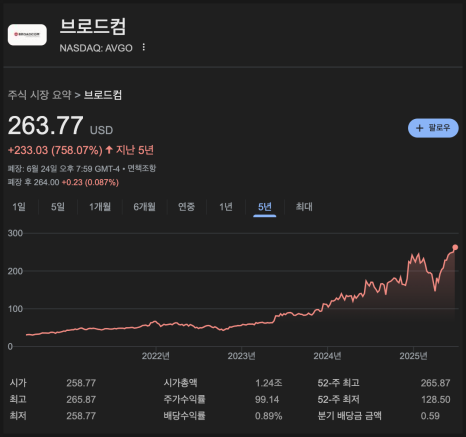The height and width of the screenshot is (437, 466).
Task: Click the +233.03 (758.07%) change text
Action: pyautogui.click(x=55, y=150)
